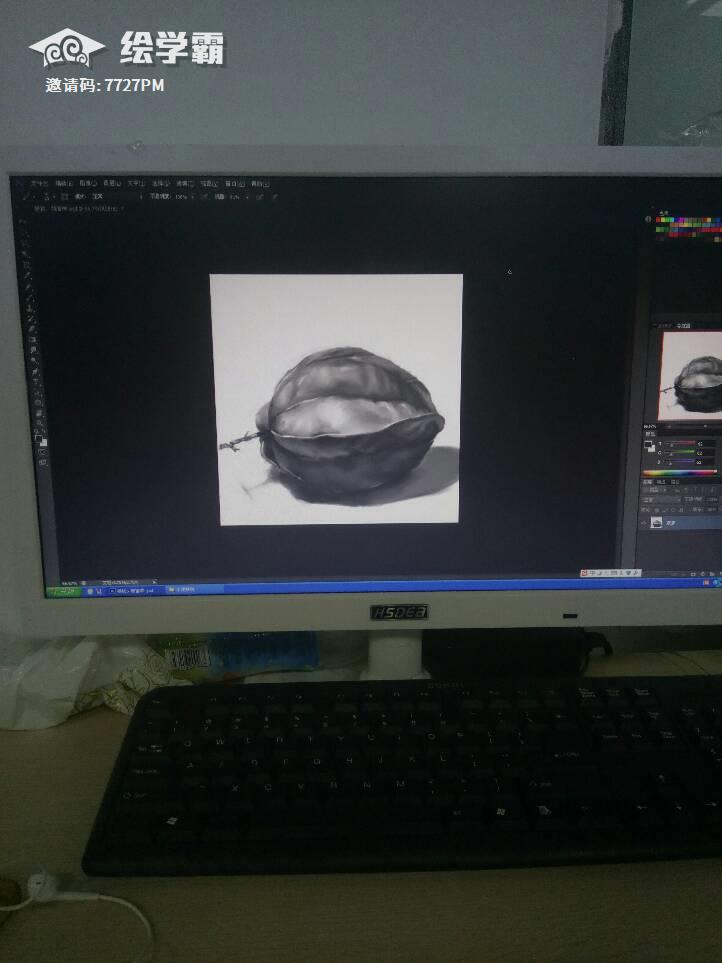722x963 pixels.
Task: Click the G green color slider
Action: click(680, 453)
